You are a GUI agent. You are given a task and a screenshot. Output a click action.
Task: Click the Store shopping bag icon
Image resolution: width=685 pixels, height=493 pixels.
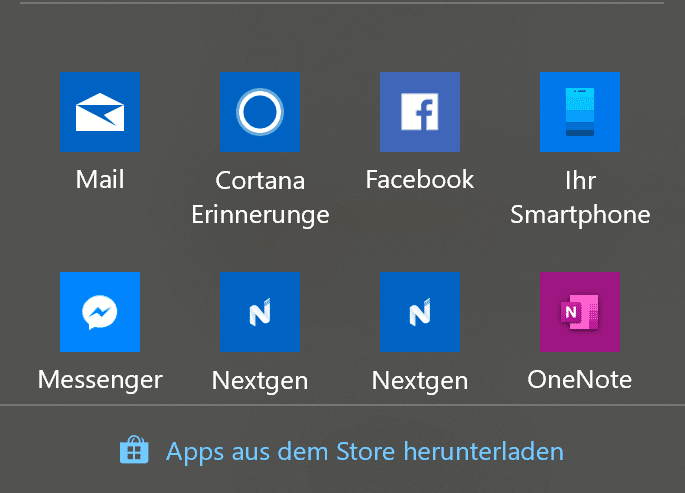(134, 450)
